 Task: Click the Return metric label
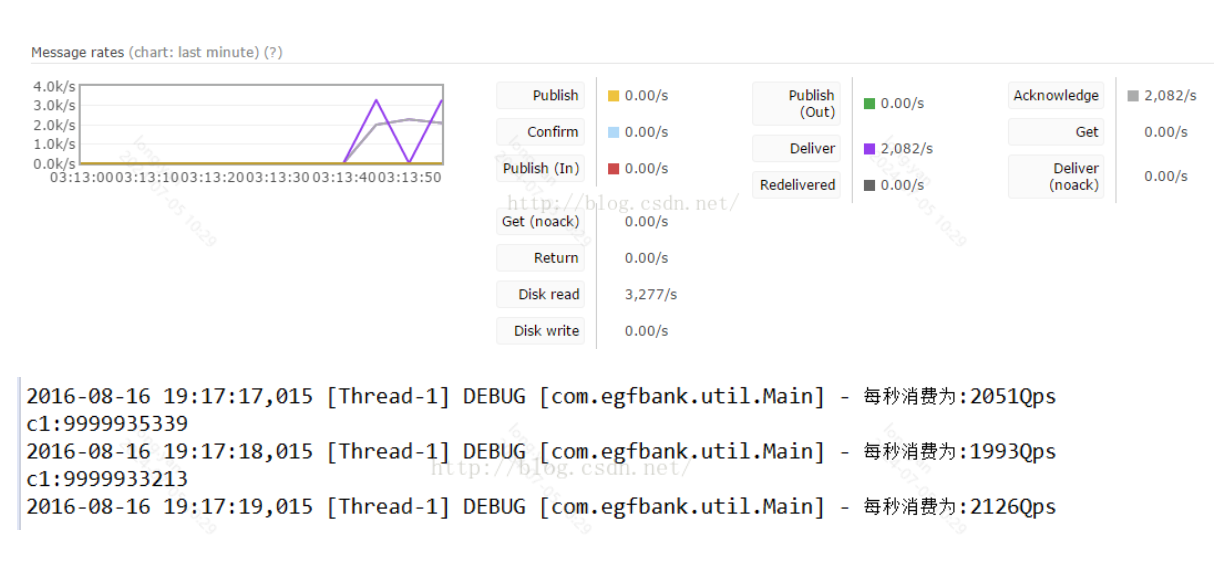tap(541, 258)
